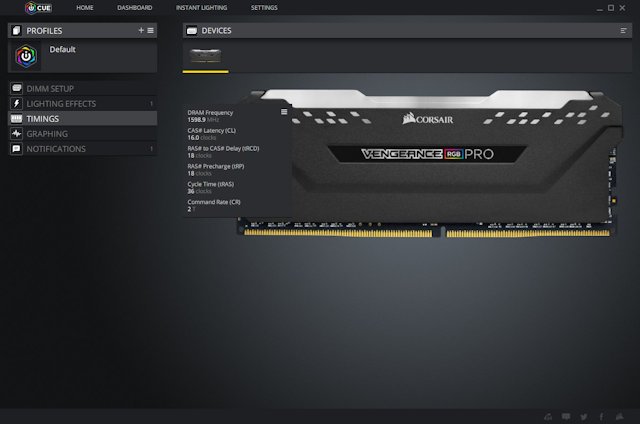This screenshot has width=640, height=424.
Task: Click the Vengeance RGB Pro memory image
Action: pyautogui.click(x=429, y=163)
